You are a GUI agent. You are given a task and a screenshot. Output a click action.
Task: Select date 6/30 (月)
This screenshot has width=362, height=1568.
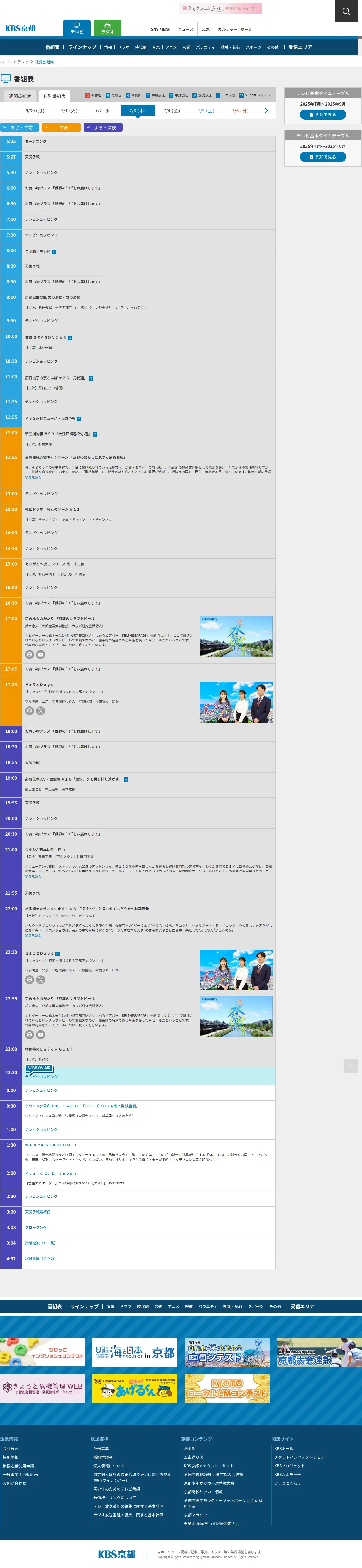(35, 111)
